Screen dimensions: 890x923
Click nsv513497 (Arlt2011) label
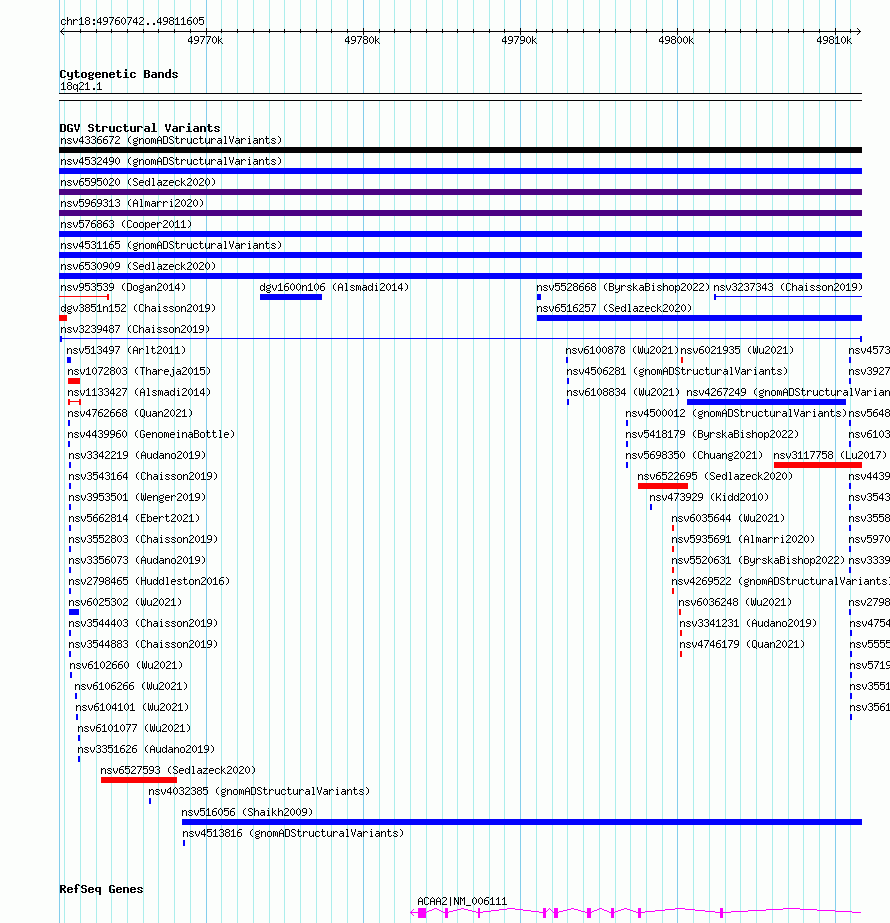point(126,350)
